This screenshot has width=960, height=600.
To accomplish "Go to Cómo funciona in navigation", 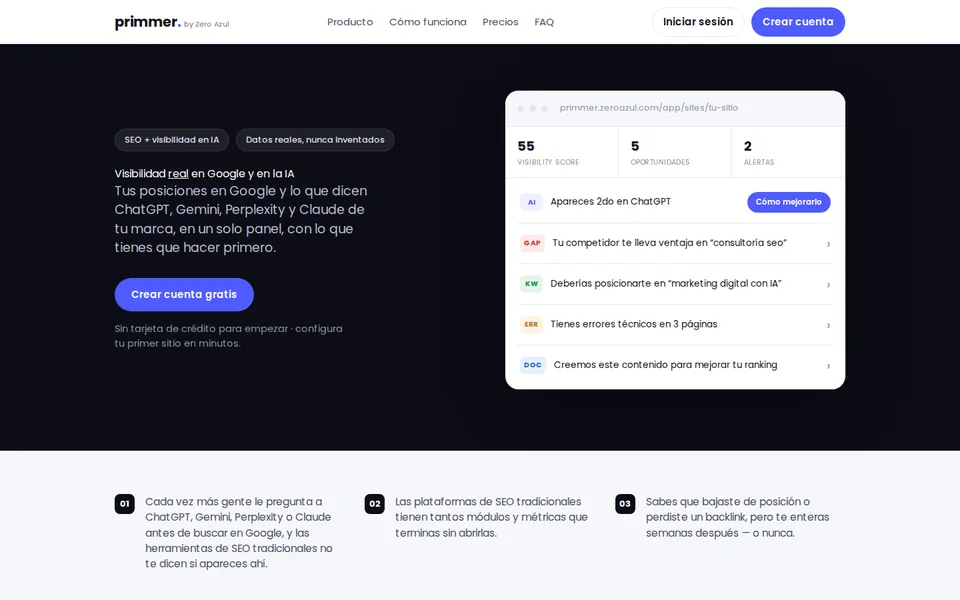I will 427,22.
